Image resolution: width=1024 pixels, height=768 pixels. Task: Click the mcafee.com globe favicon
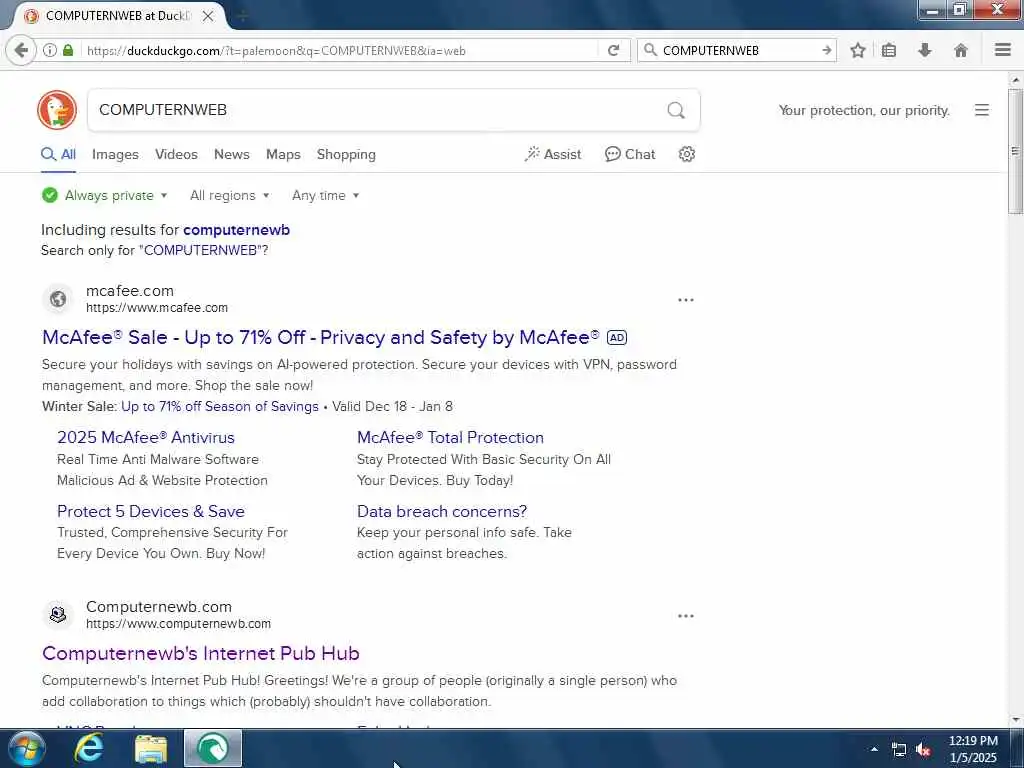(x=57, y=299)
